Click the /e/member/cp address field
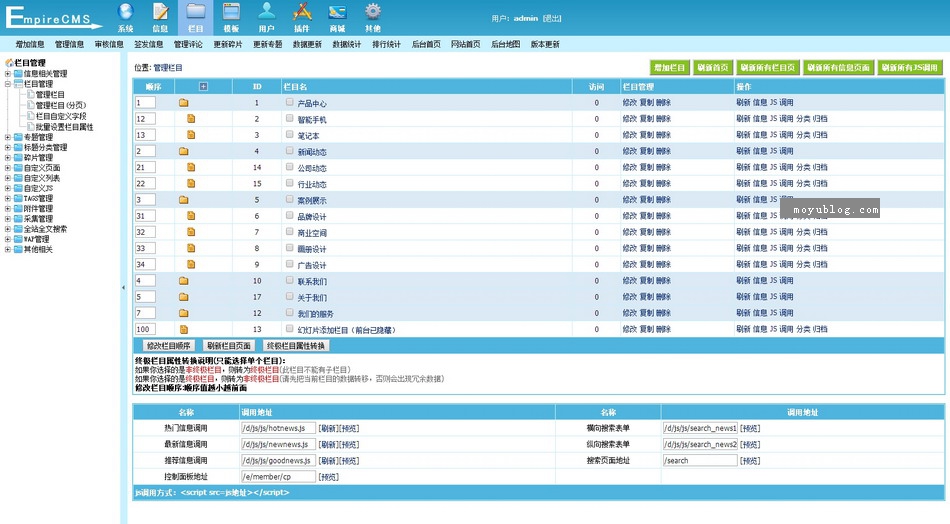This screenshot has width=950, height=524. (278, 477)
